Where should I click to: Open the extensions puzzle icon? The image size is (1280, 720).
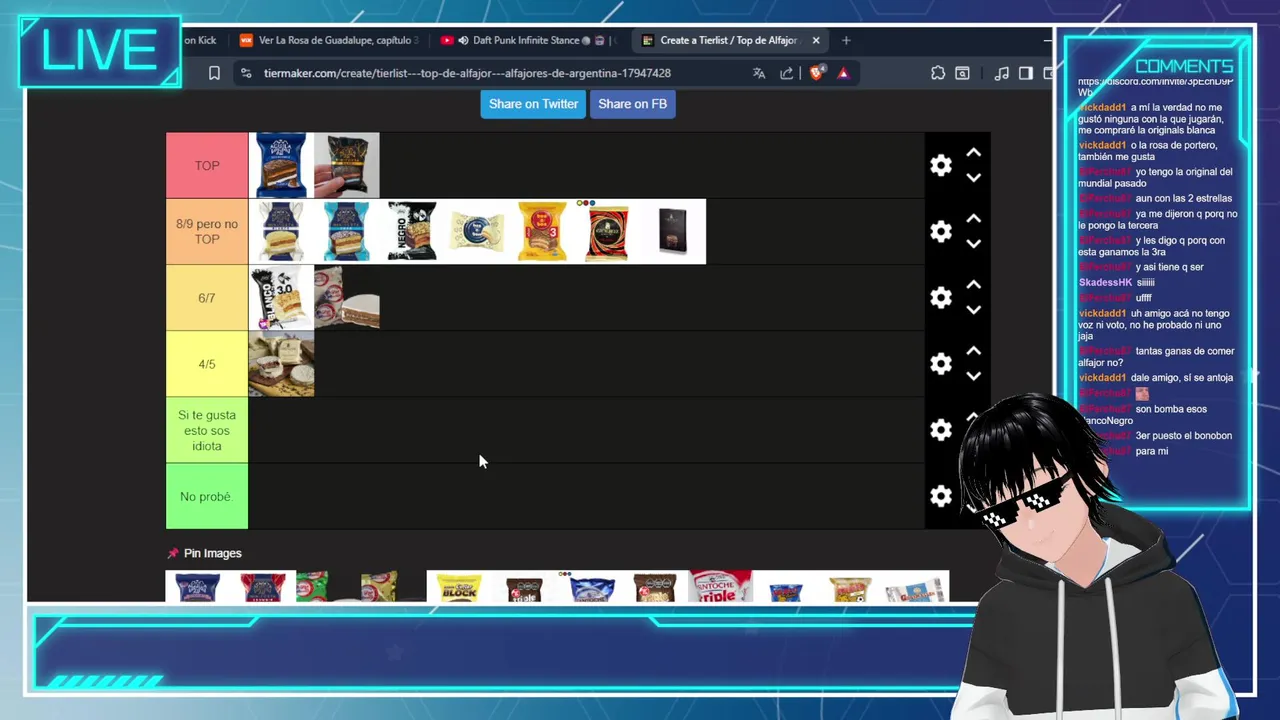[x=937, y=73]
